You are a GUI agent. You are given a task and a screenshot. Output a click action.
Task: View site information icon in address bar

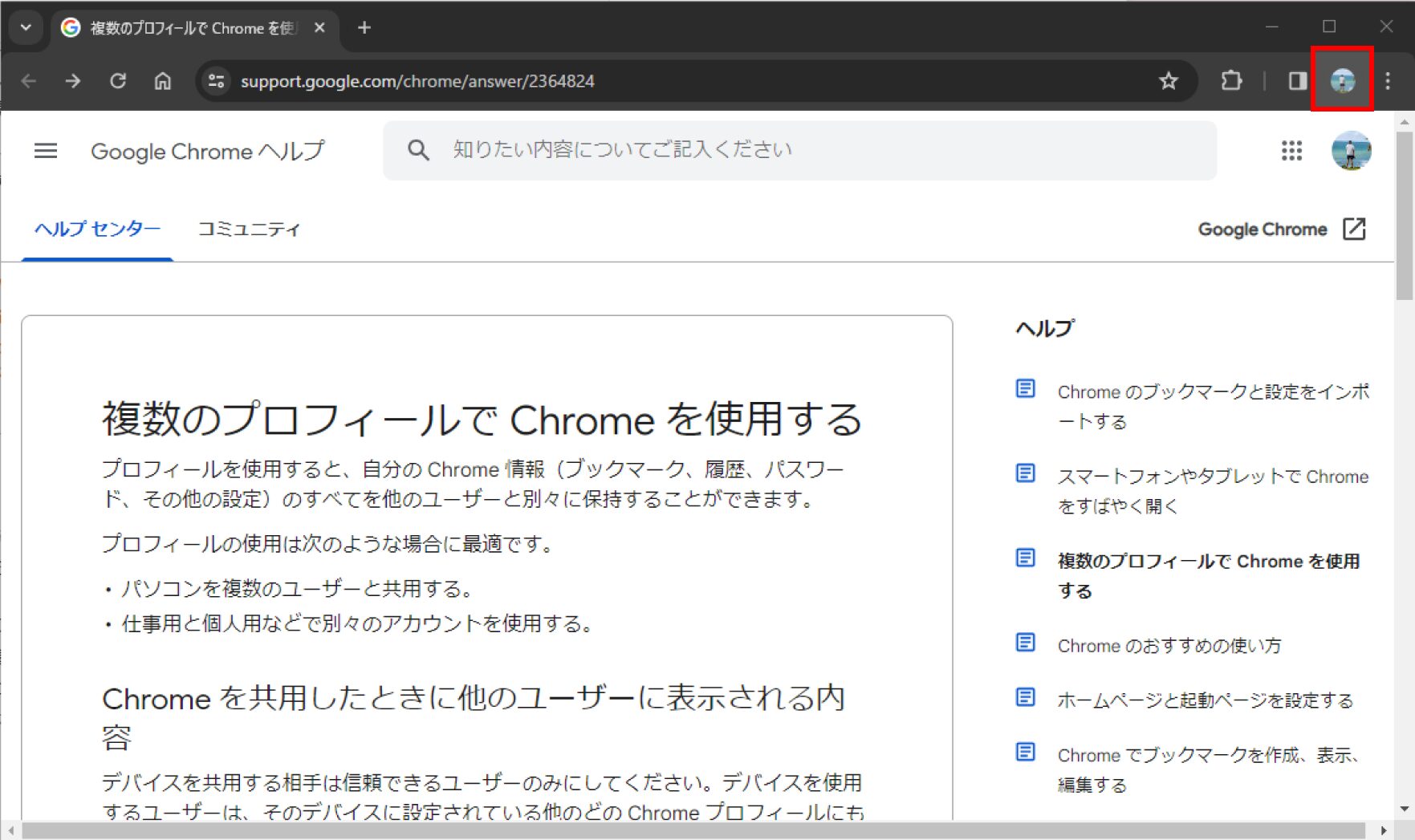(217, 81)
